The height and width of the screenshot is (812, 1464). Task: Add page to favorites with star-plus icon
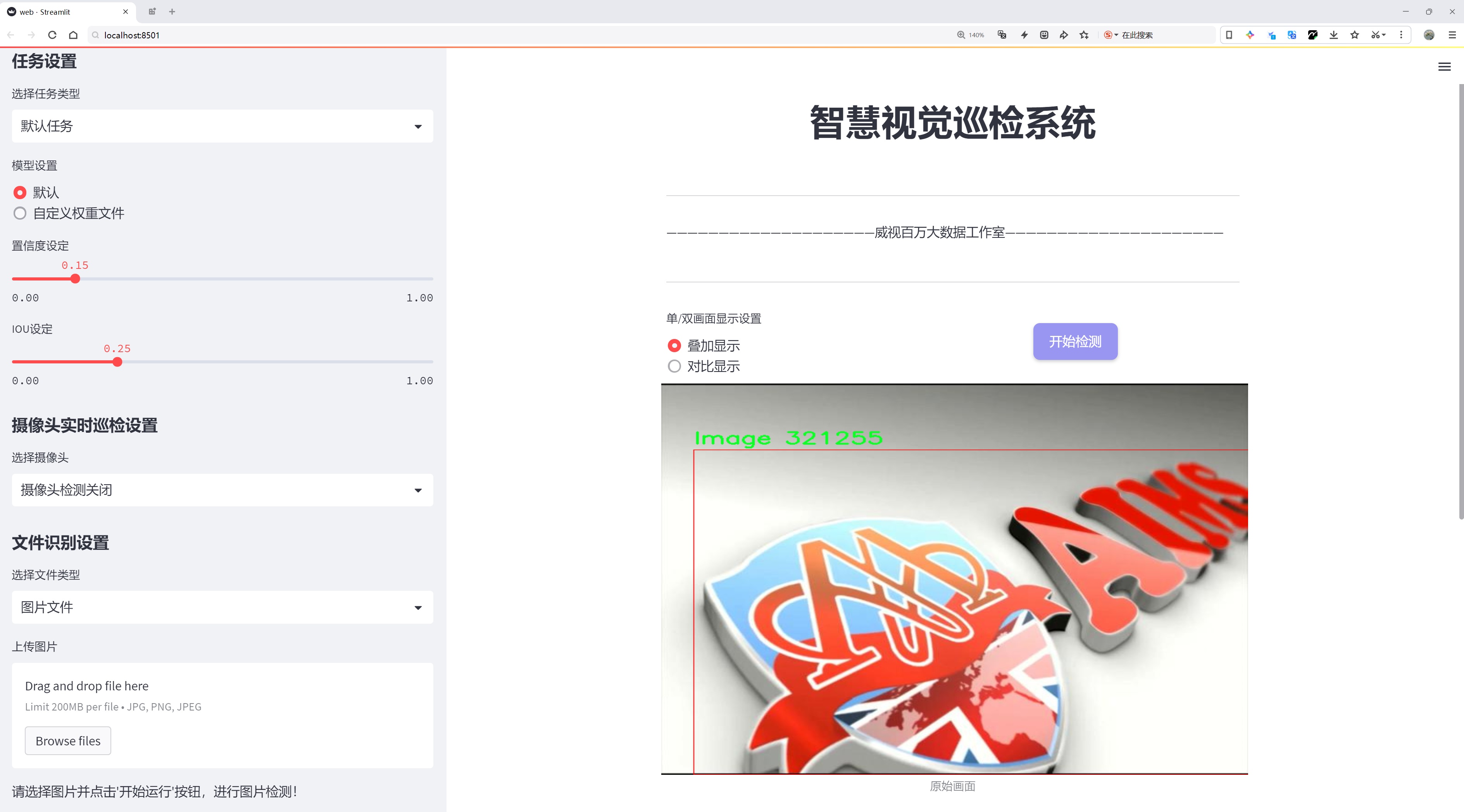[x=1085, y=35]
